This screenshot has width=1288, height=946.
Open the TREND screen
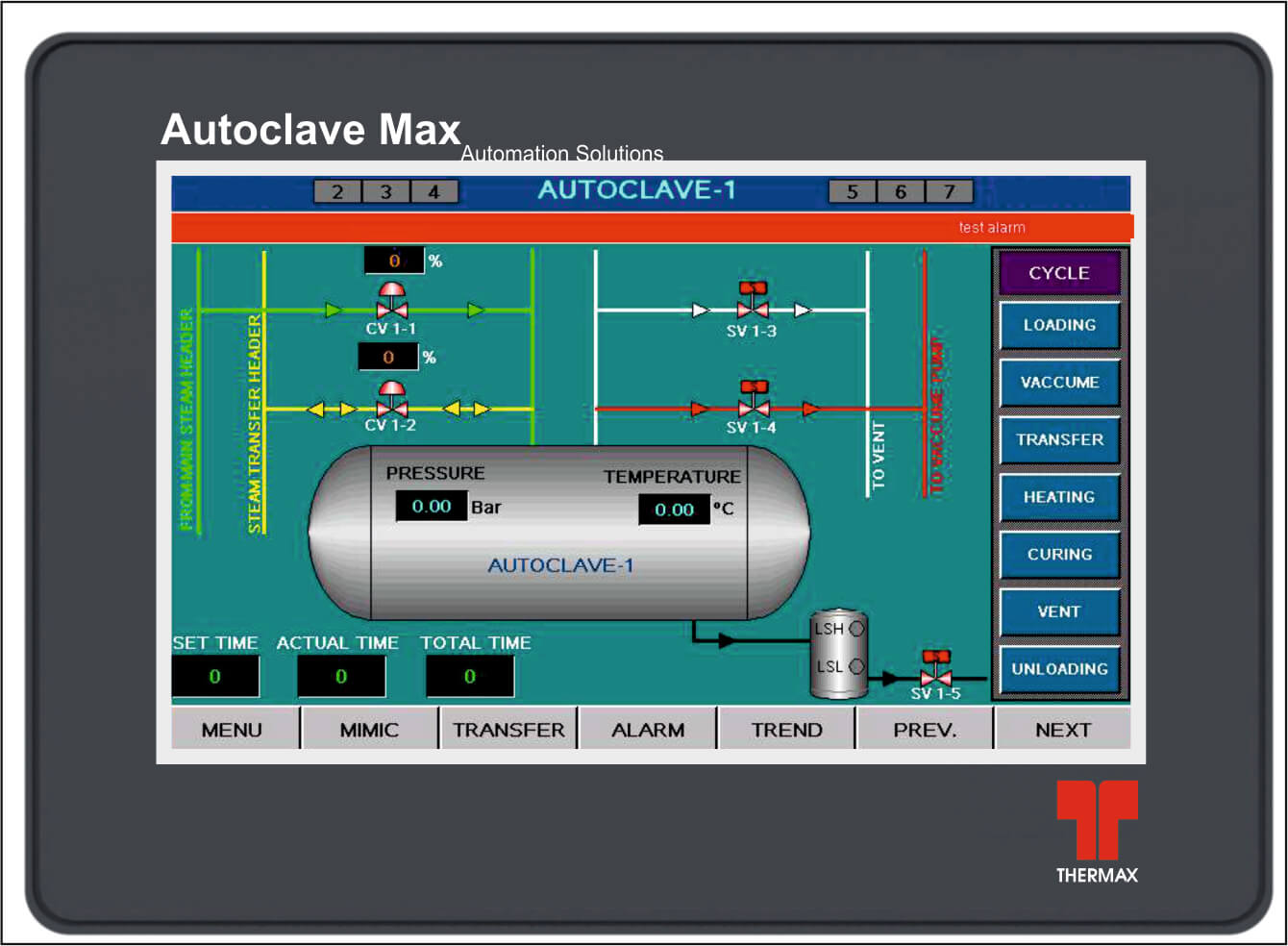(786, 730)
